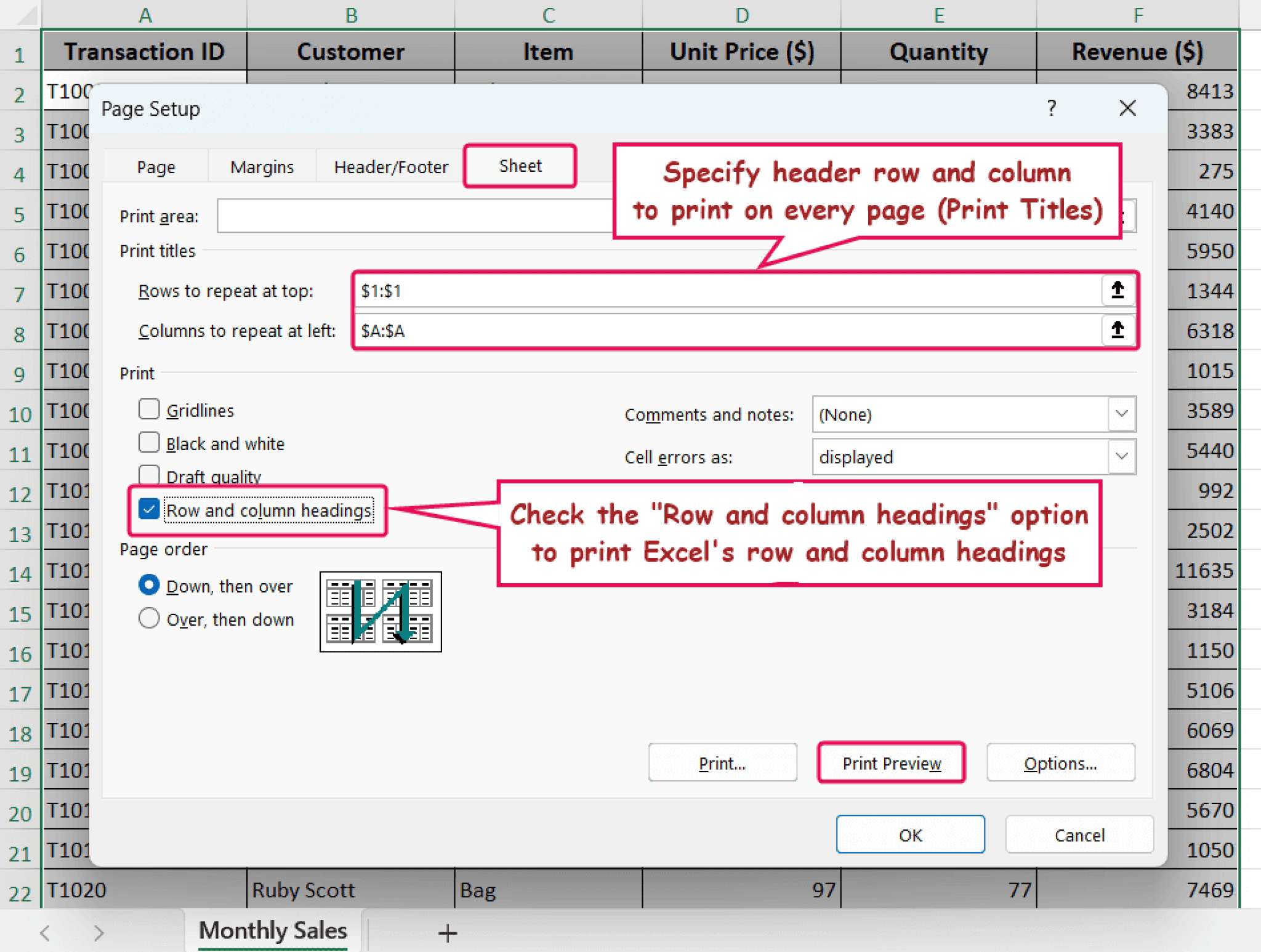This screenshot has height=952, width=1261.
Task: Collapse the range selector for Rows to repeat
Action: coord(1118,290)
